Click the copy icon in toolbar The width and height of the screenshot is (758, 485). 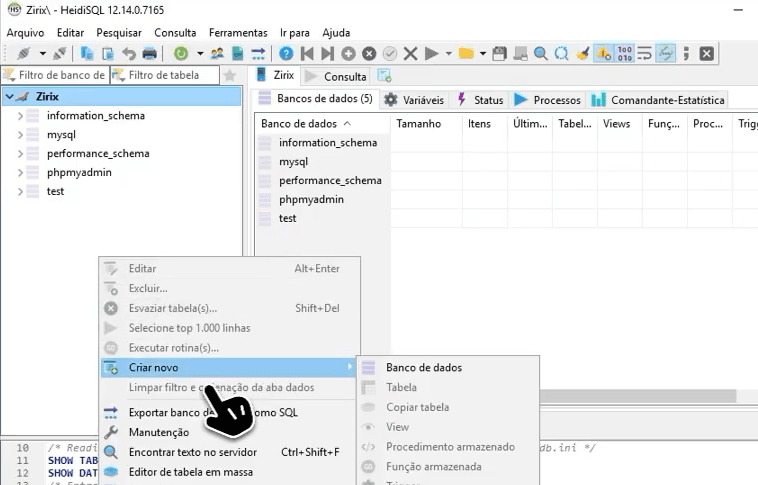[x=87, y=53]
